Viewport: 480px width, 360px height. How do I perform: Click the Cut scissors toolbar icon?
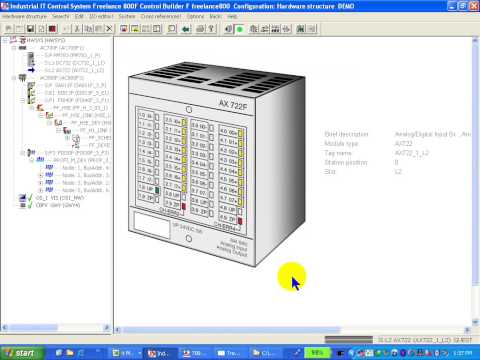(x=77, y=29)
